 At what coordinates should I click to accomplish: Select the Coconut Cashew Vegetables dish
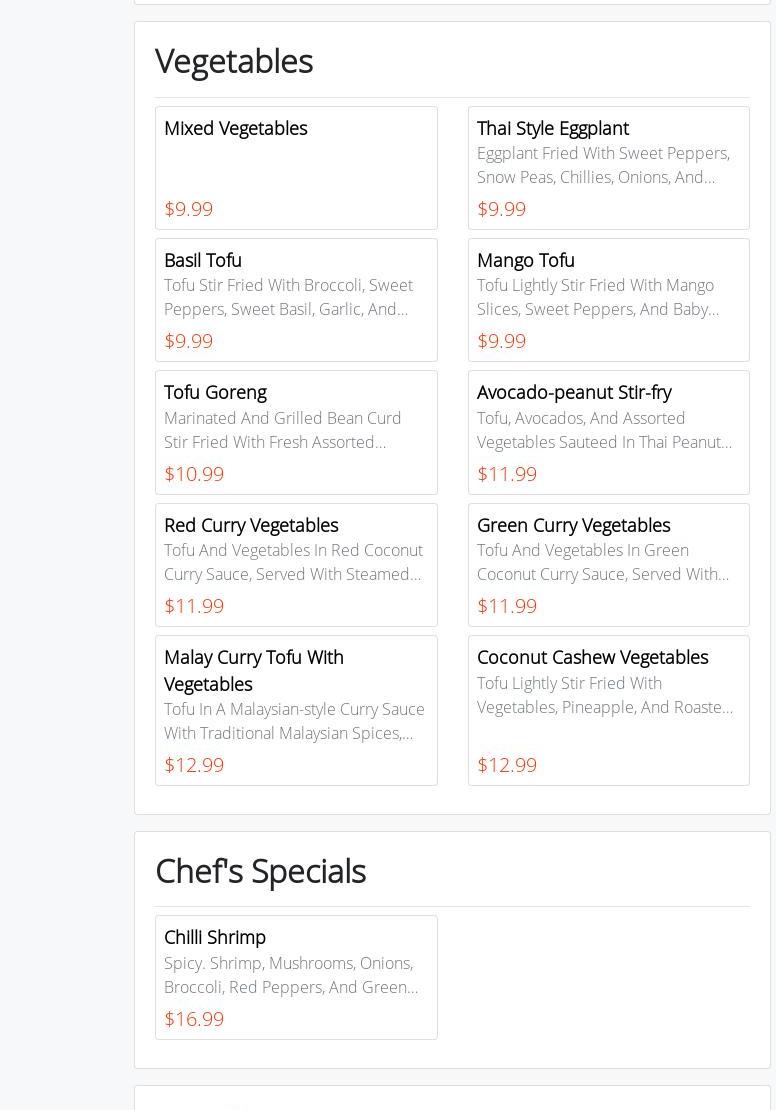click(608, 710)
